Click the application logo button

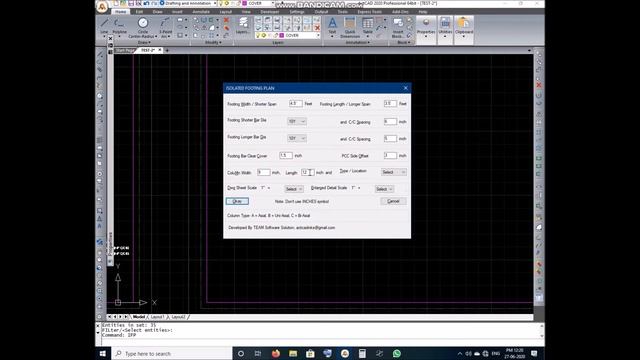102,6
